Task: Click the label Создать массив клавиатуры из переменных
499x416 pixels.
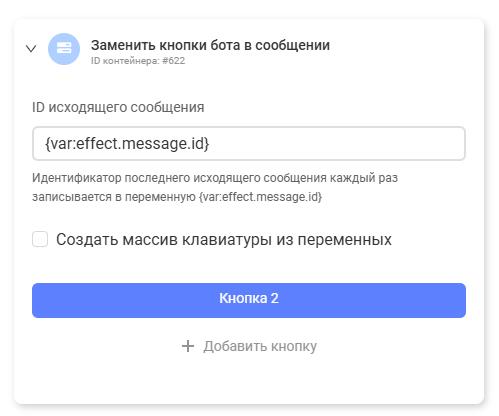Action: point(224,239)
